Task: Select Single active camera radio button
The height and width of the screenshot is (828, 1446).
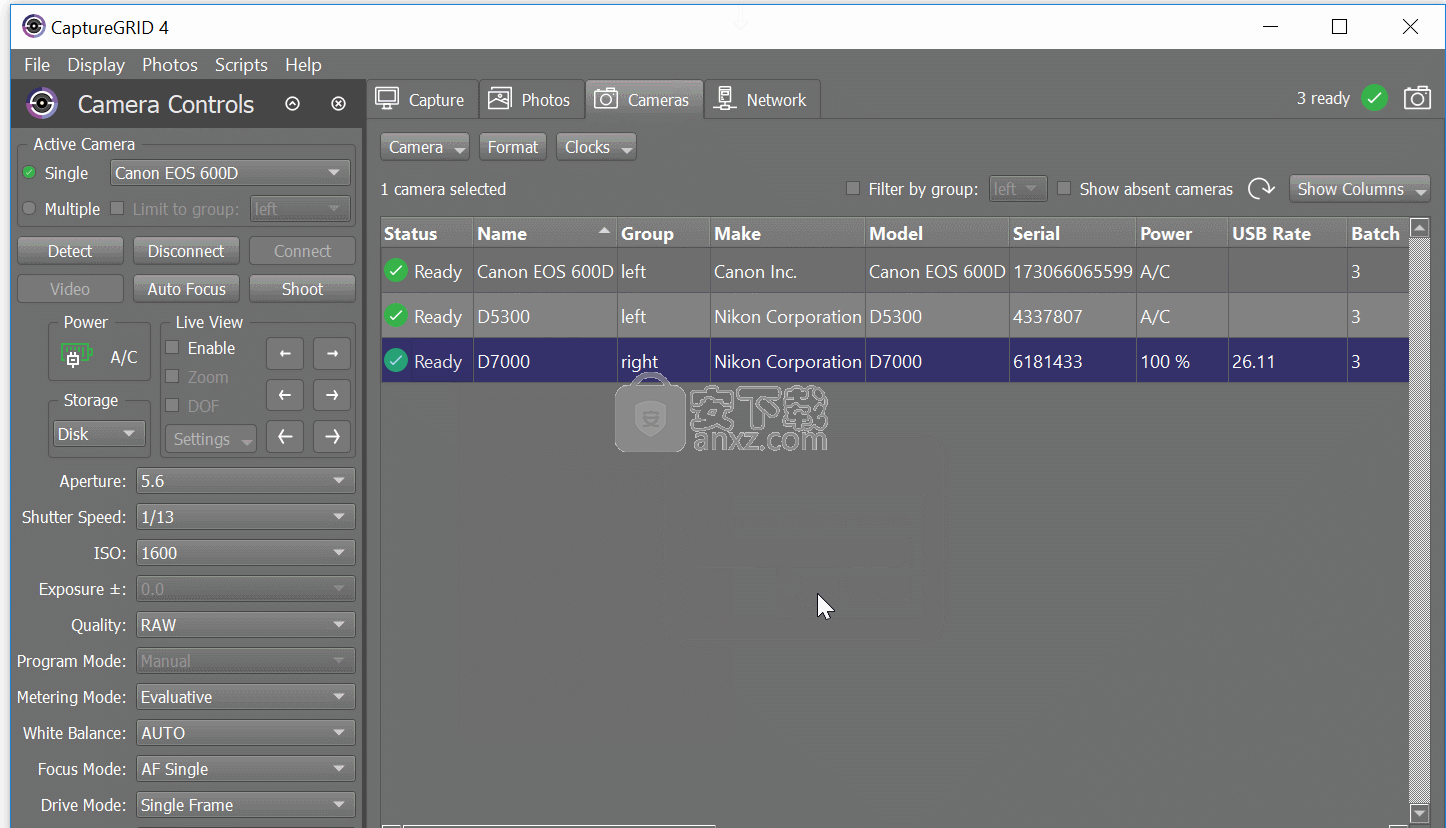Action: (x=29, y=172)
